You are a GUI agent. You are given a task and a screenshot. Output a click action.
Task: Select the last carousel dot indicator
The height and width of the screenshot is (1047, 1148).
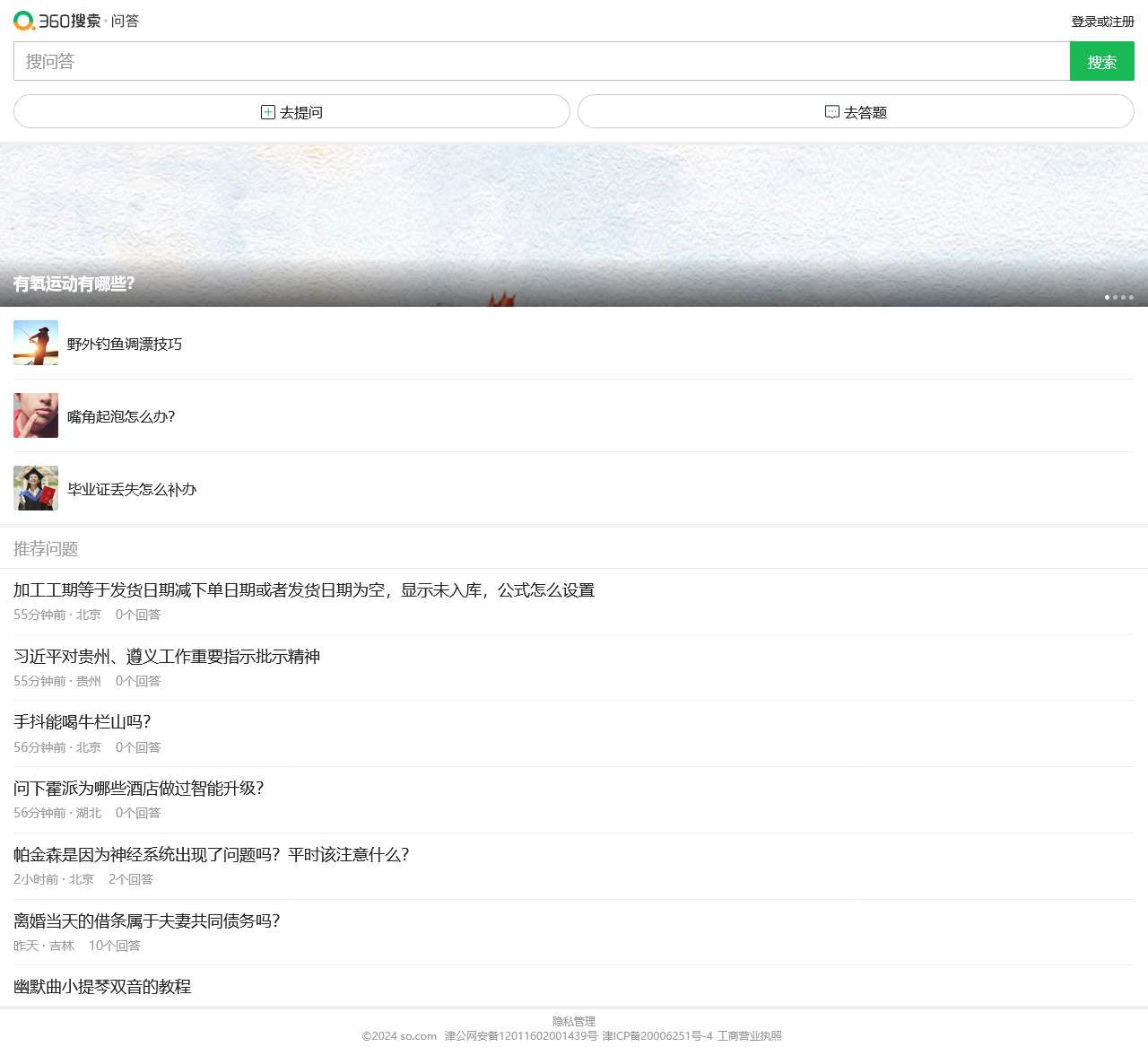pyautogui.click(x=1131, y=297)
